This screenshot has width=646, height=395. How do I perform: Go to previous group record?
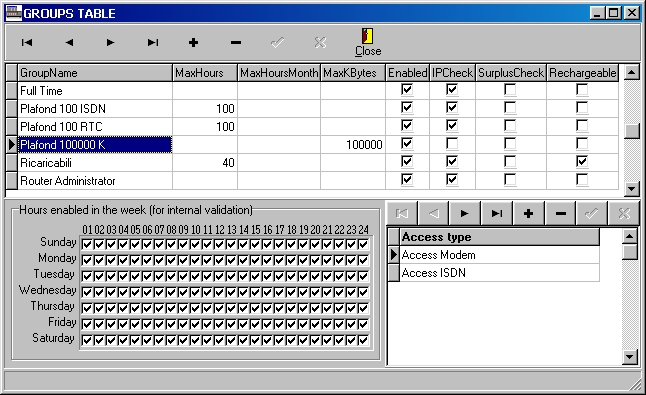click(x=69, y=42)
